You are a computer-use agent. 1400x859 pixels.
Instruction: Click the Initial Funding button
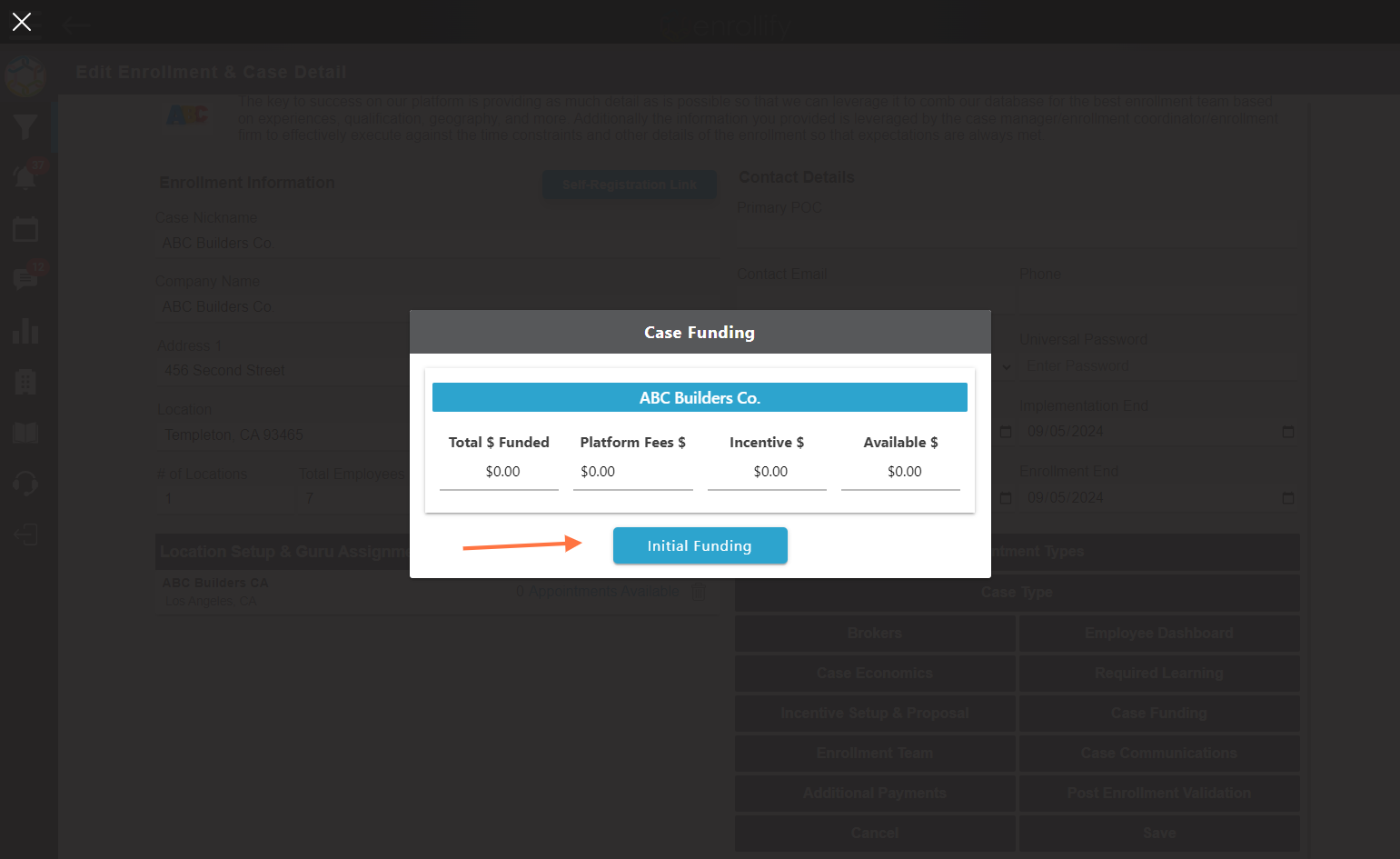point(700,545)
